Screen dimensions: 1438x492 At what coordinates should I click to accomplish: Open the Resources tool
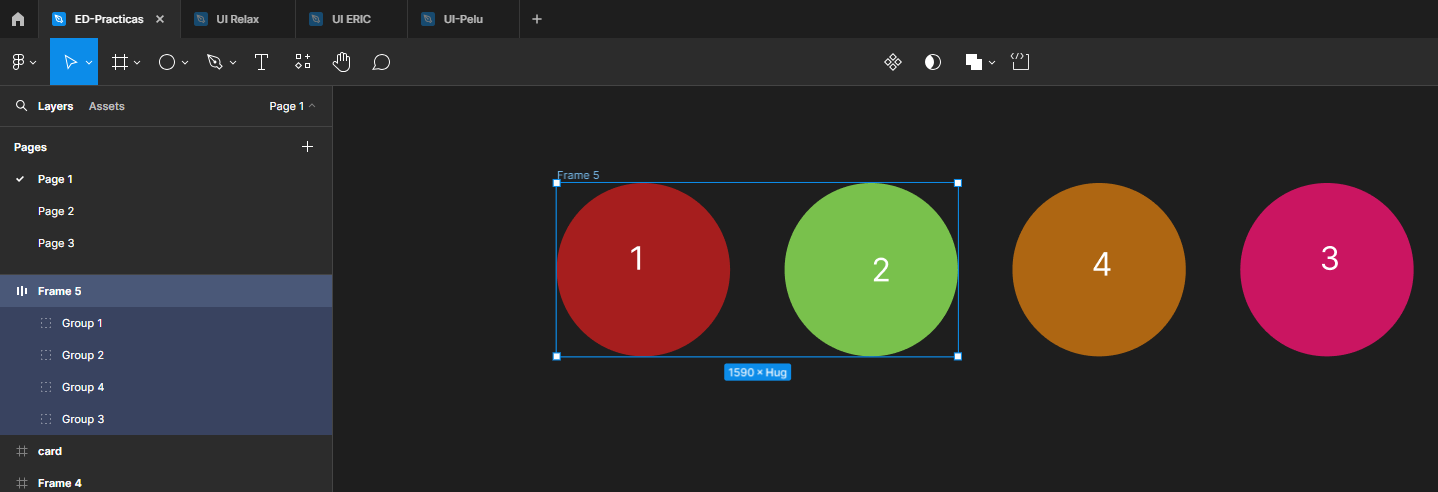tap(302, 62)
